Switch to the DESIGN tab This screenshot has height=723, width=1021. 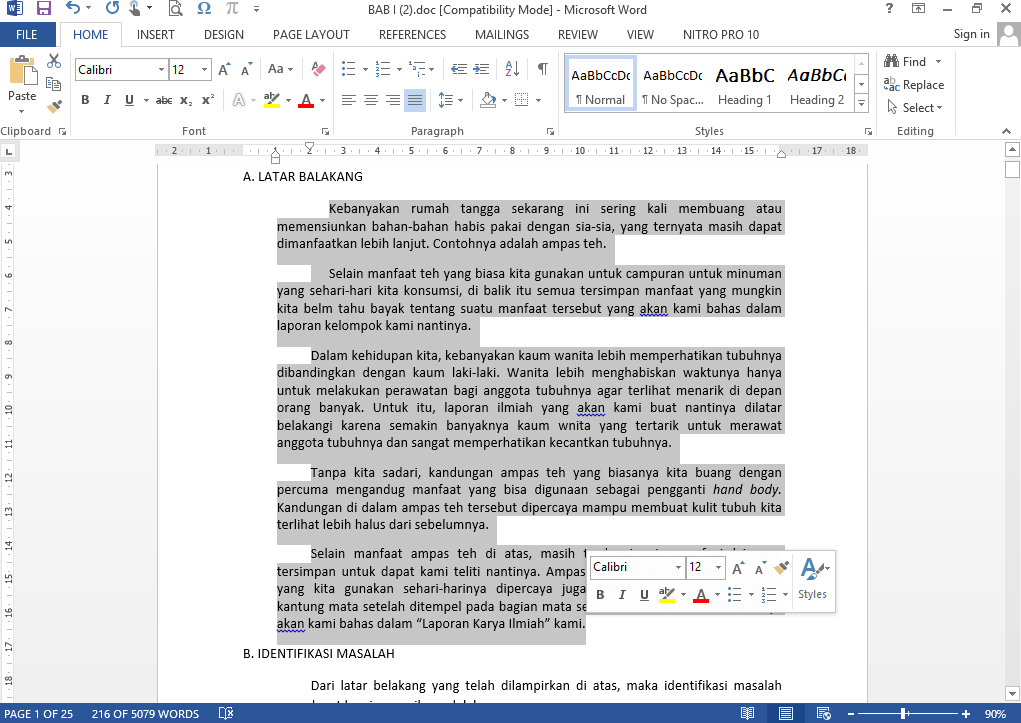tap(223, 35)
